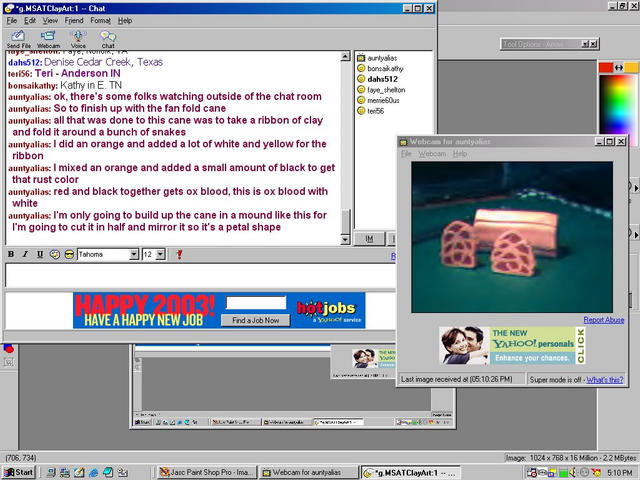Open the View menu in chat window

(x=50, y=20)
